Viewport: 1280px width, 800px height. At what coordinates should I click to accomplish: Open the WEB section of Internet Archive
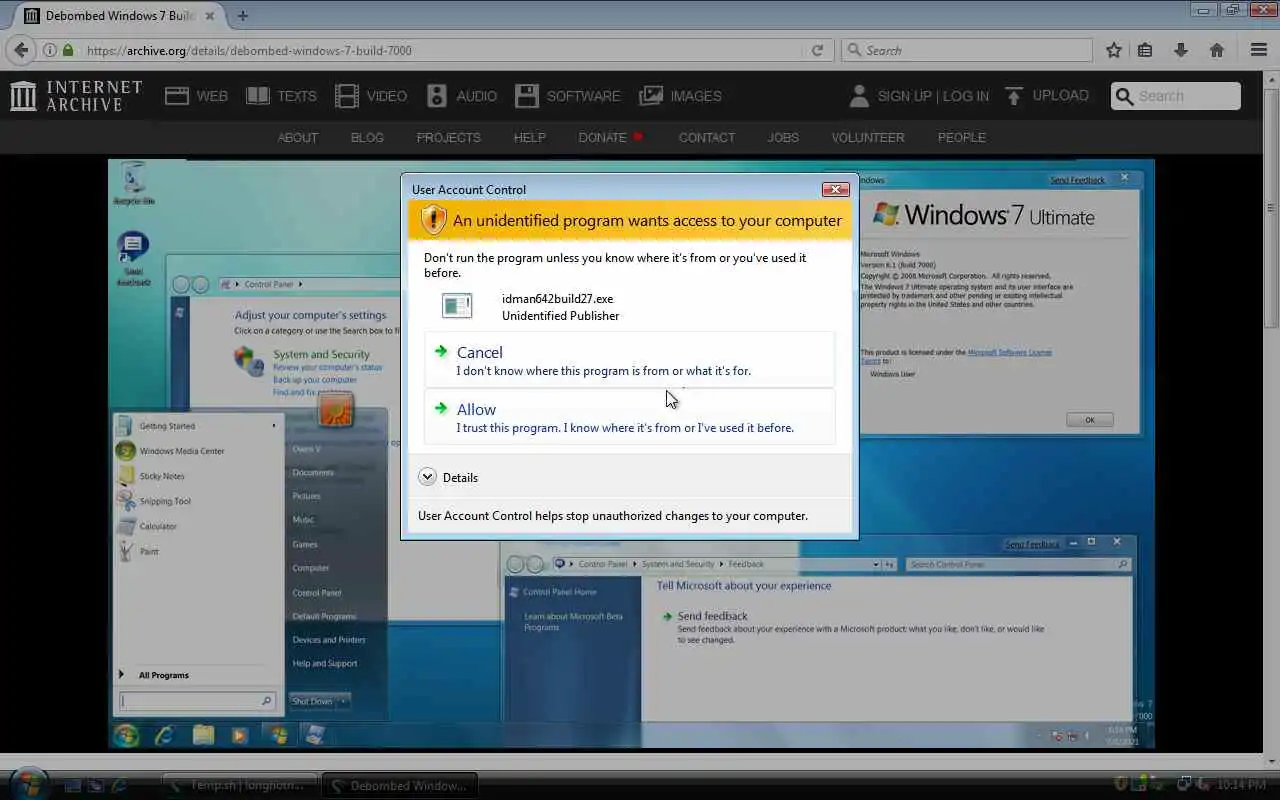point(196,96)
